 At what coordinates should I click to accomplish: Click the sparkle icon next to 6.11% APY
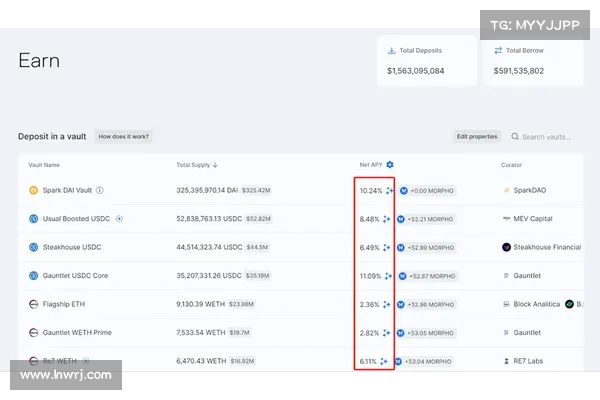click(384, 361)
